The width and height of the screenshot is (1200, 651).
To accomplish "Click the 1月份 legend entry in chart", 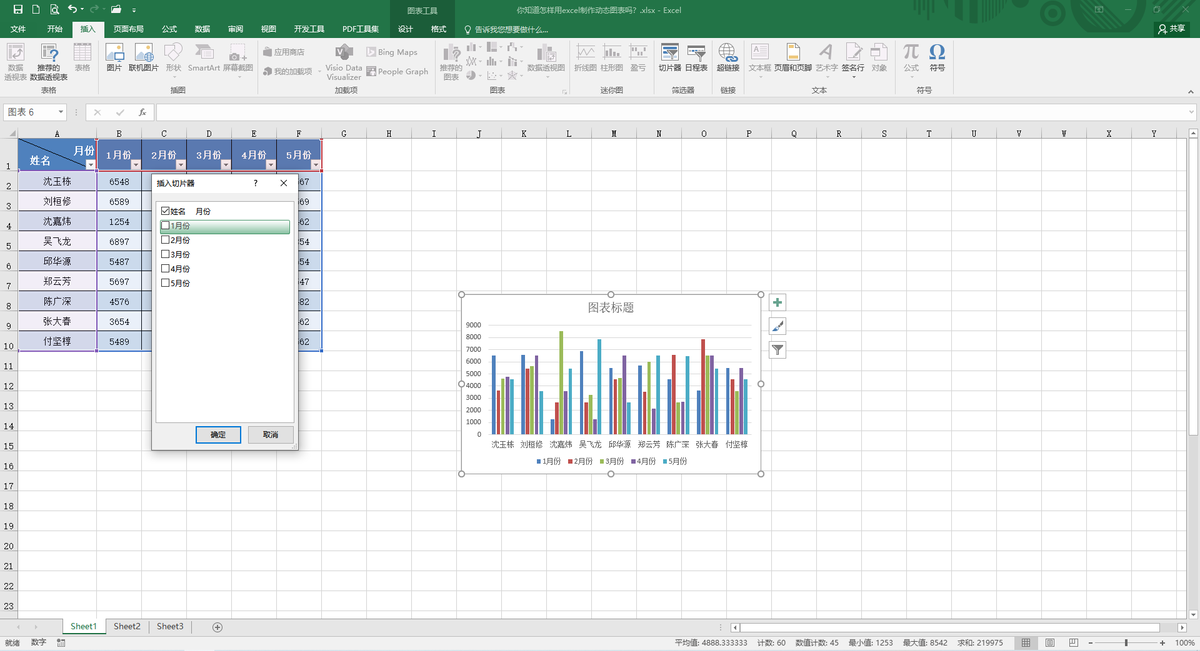I will (549, 461).
